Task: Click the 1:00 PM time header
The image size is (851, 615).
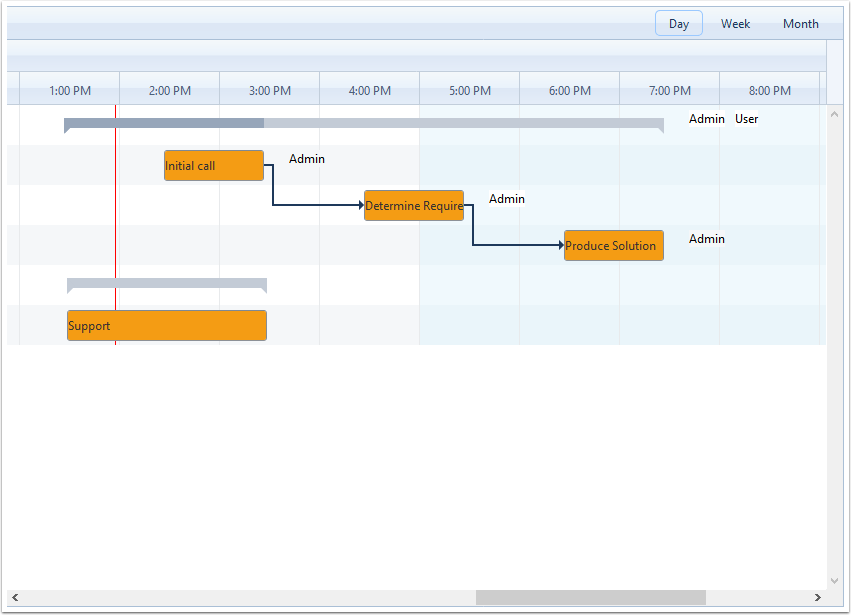Action: point(70,91)
